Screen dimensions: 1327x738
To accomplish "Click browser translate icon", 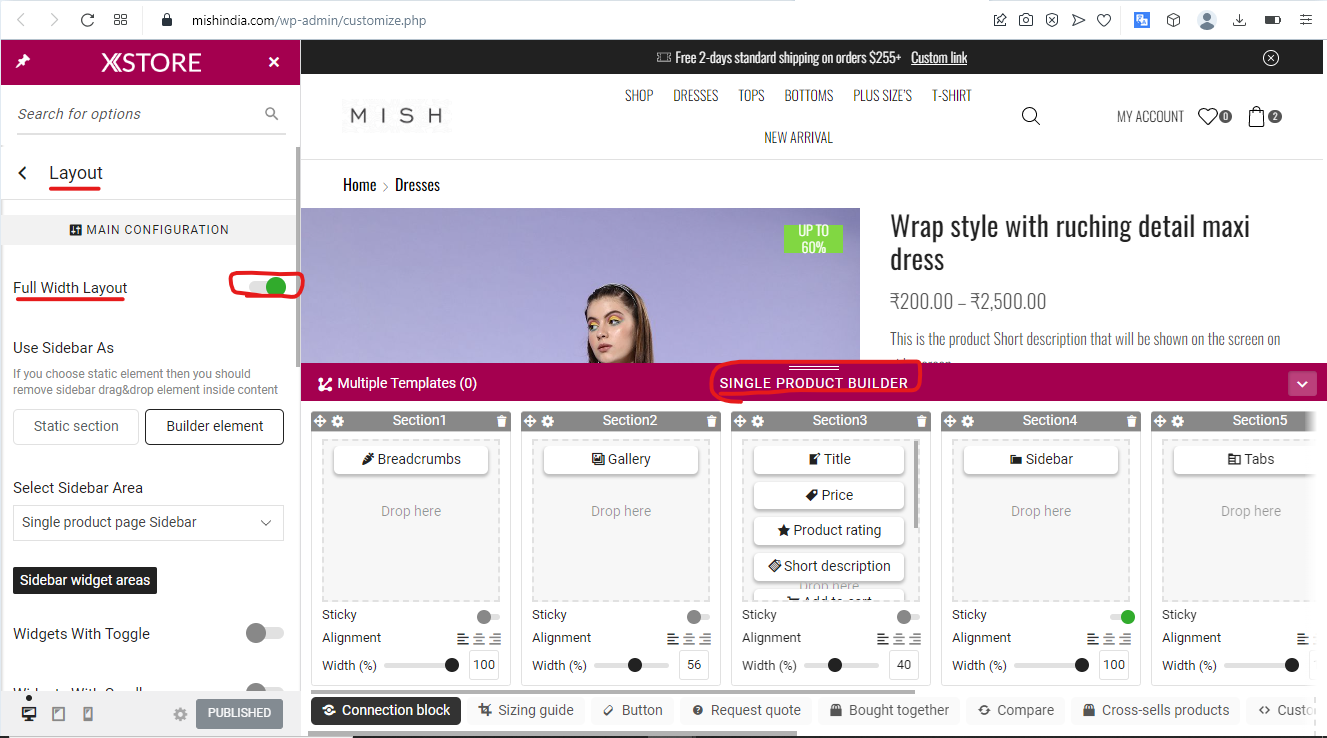I will (1141, 20).
